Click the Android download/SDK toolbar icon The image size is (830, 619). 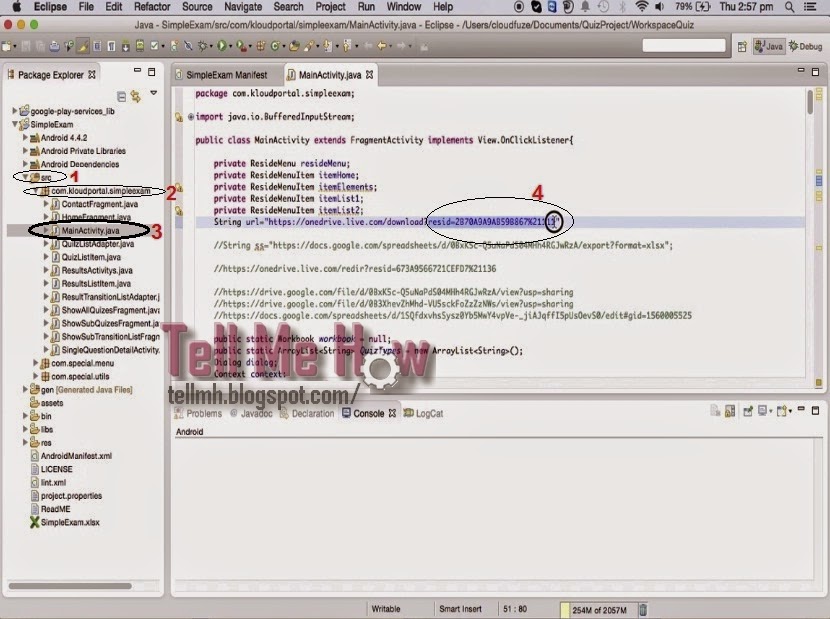[126, 47]
